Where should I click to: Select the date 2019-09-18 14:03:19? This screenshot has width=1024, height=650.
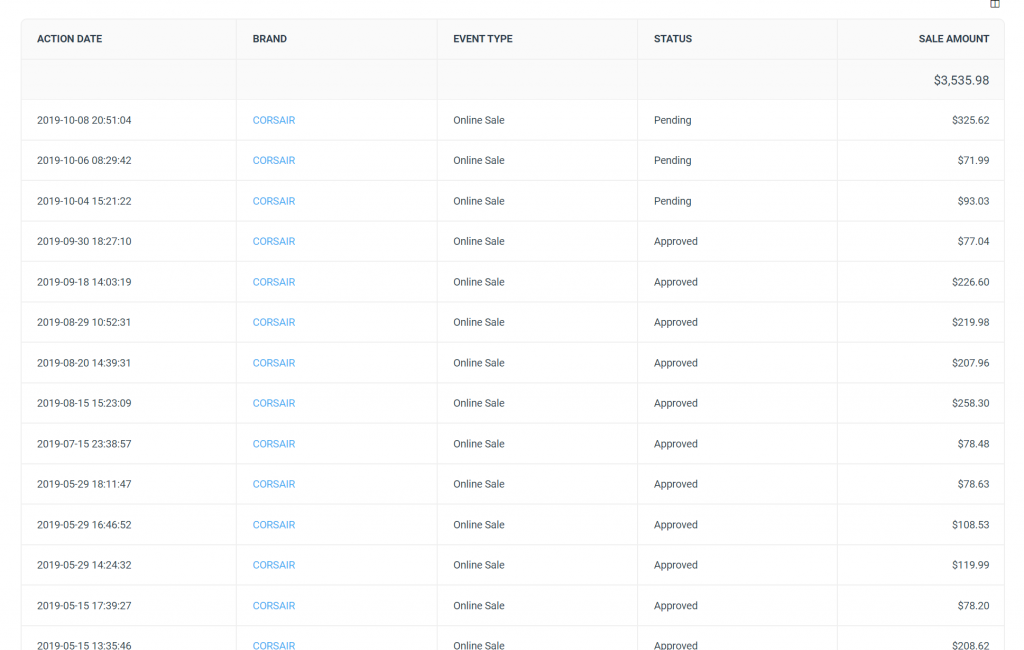click(84, 282)
